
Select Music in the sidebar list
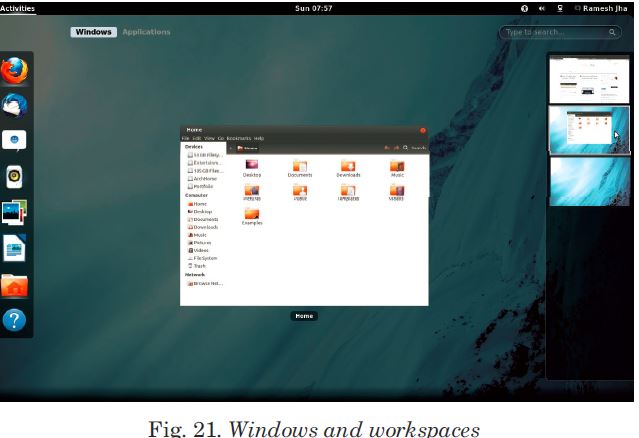click(x=197, y=235)
